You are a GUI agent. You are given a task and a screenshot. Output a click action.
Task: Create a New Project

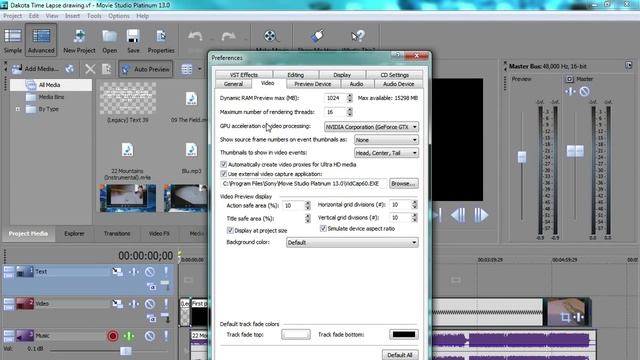[79, 40]
